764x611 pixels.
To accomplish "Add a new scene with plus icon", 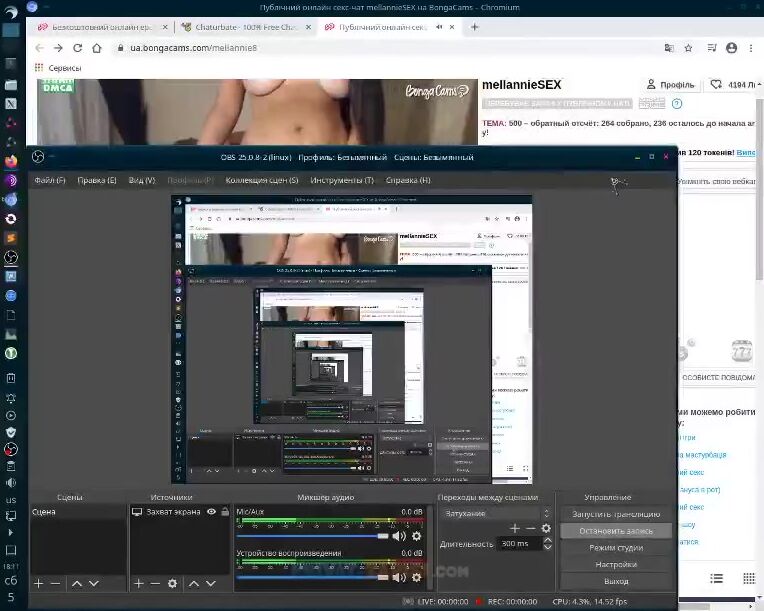I will [x=38, y=583].
